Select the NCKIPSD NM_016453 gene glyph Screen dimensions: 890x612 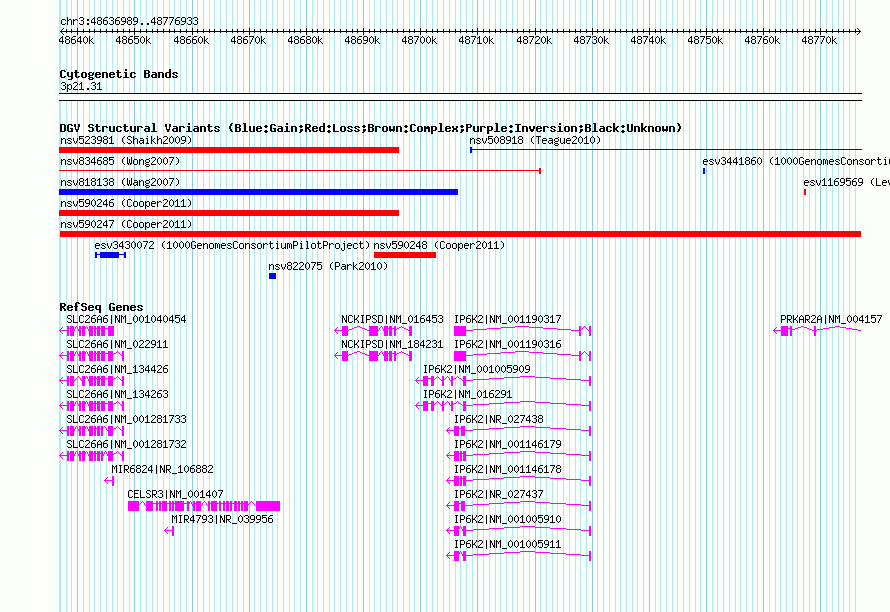373,331
